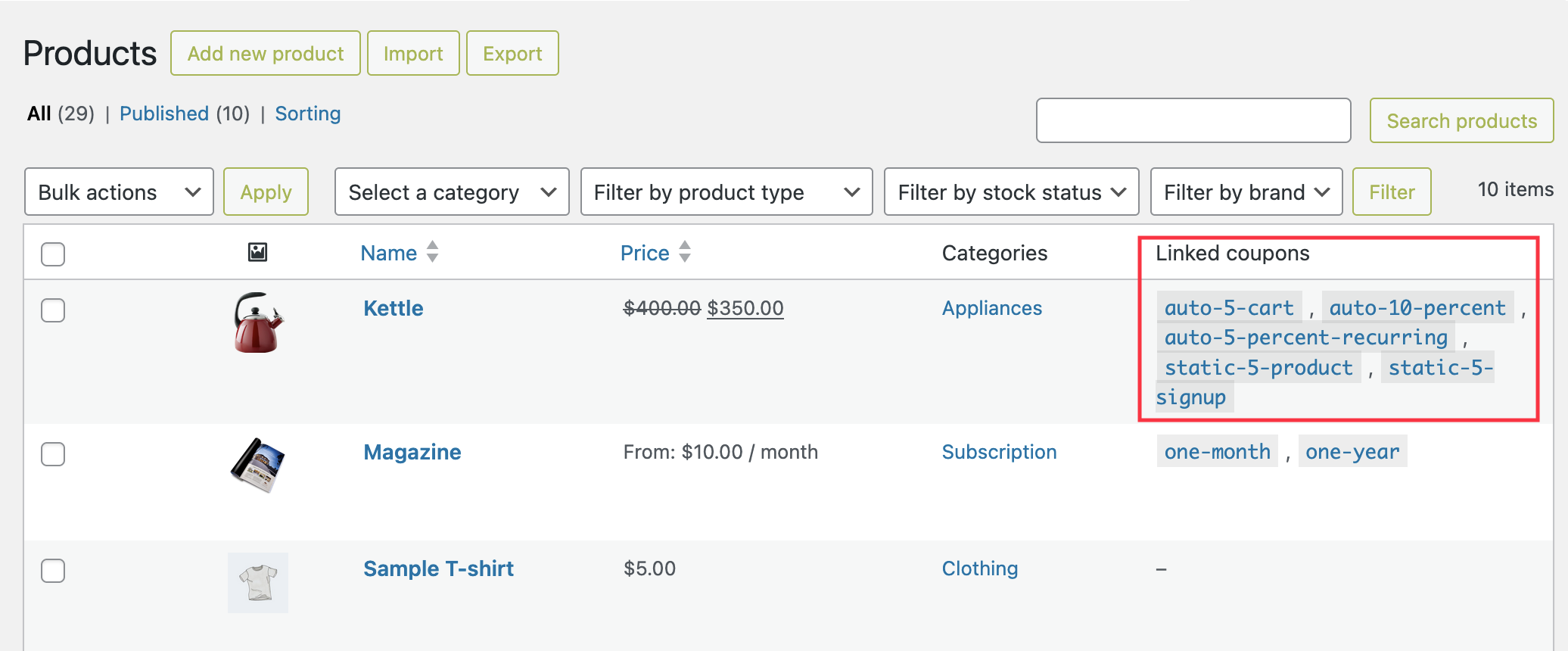Screen dimensions: 1568x651
Task: Open the Kettle product thumbnail
Action: click(x=258, y=323)
